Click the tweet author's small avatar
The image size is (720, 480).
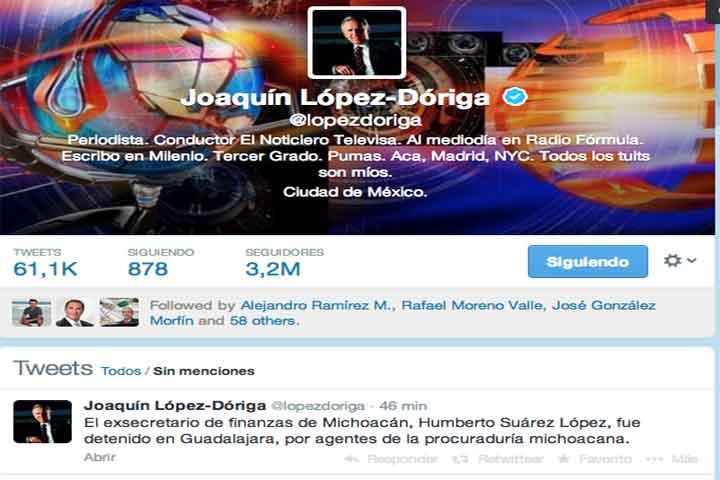(43, 421)
